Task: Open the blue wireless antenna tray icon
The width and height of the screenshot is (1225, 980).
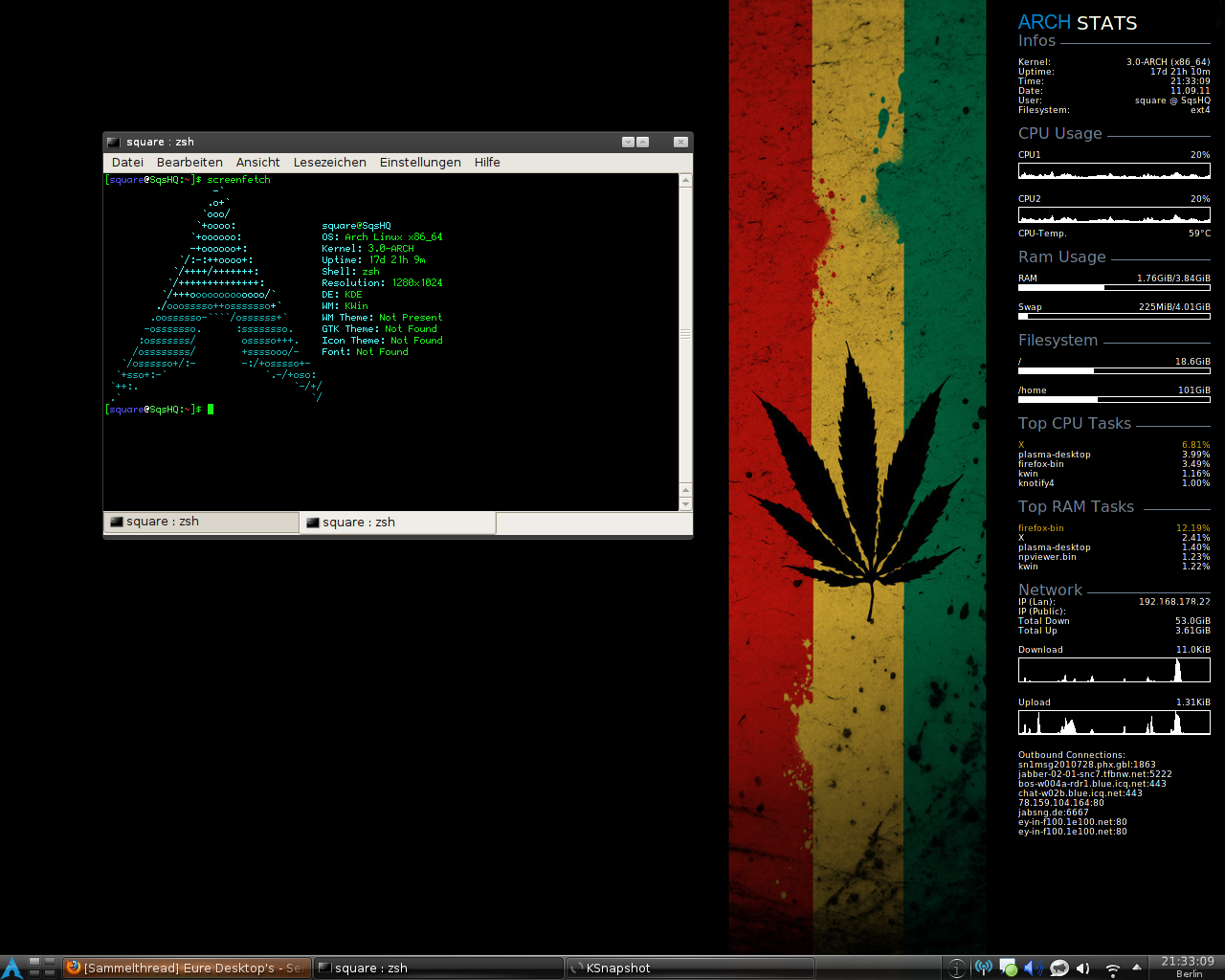Action: pyautogui.click(x=983, y=968)
